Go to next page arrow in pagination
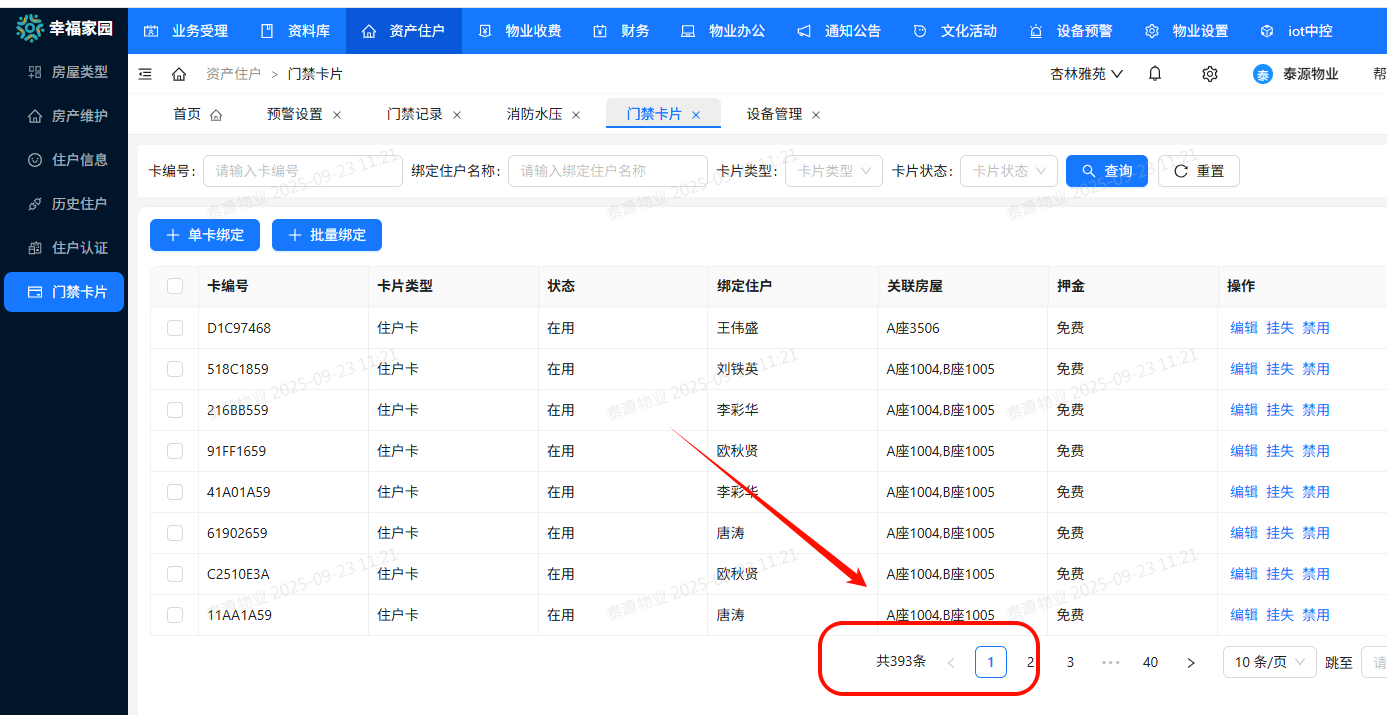1387x715 pixels. [x=1190, y=662]
